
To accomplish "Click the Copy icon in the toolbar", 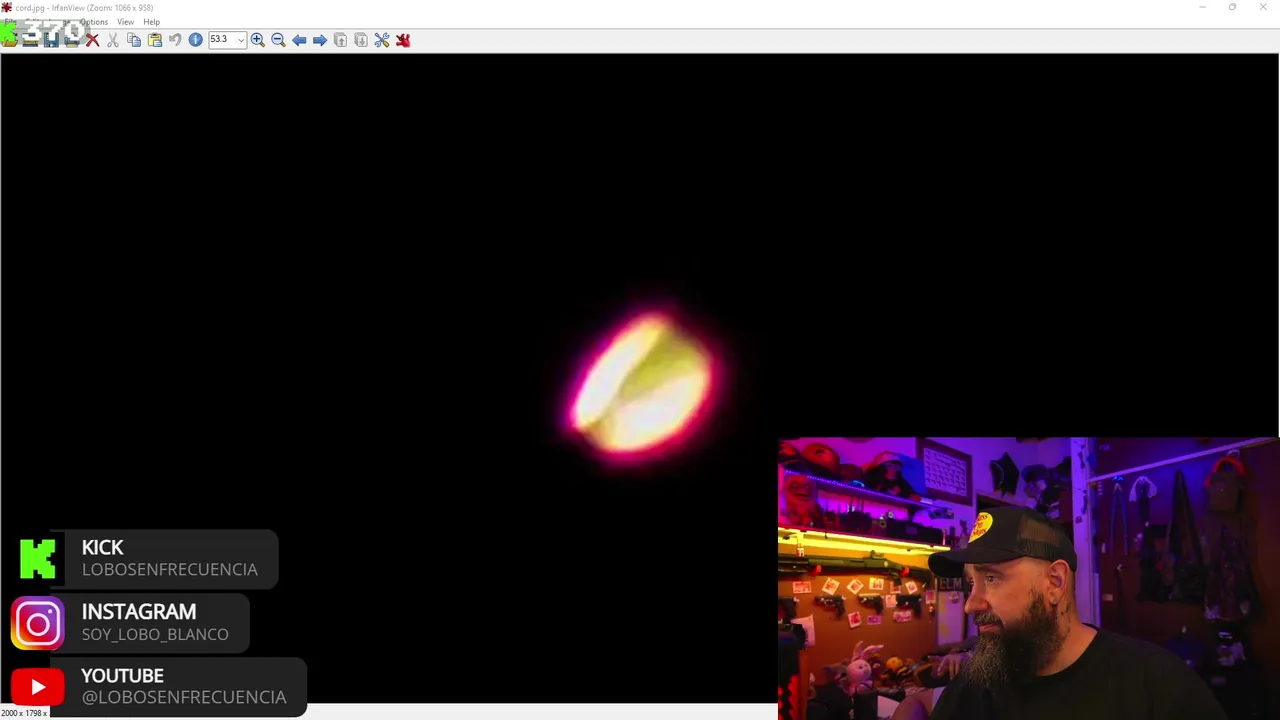I will click(x=134, y=40).
